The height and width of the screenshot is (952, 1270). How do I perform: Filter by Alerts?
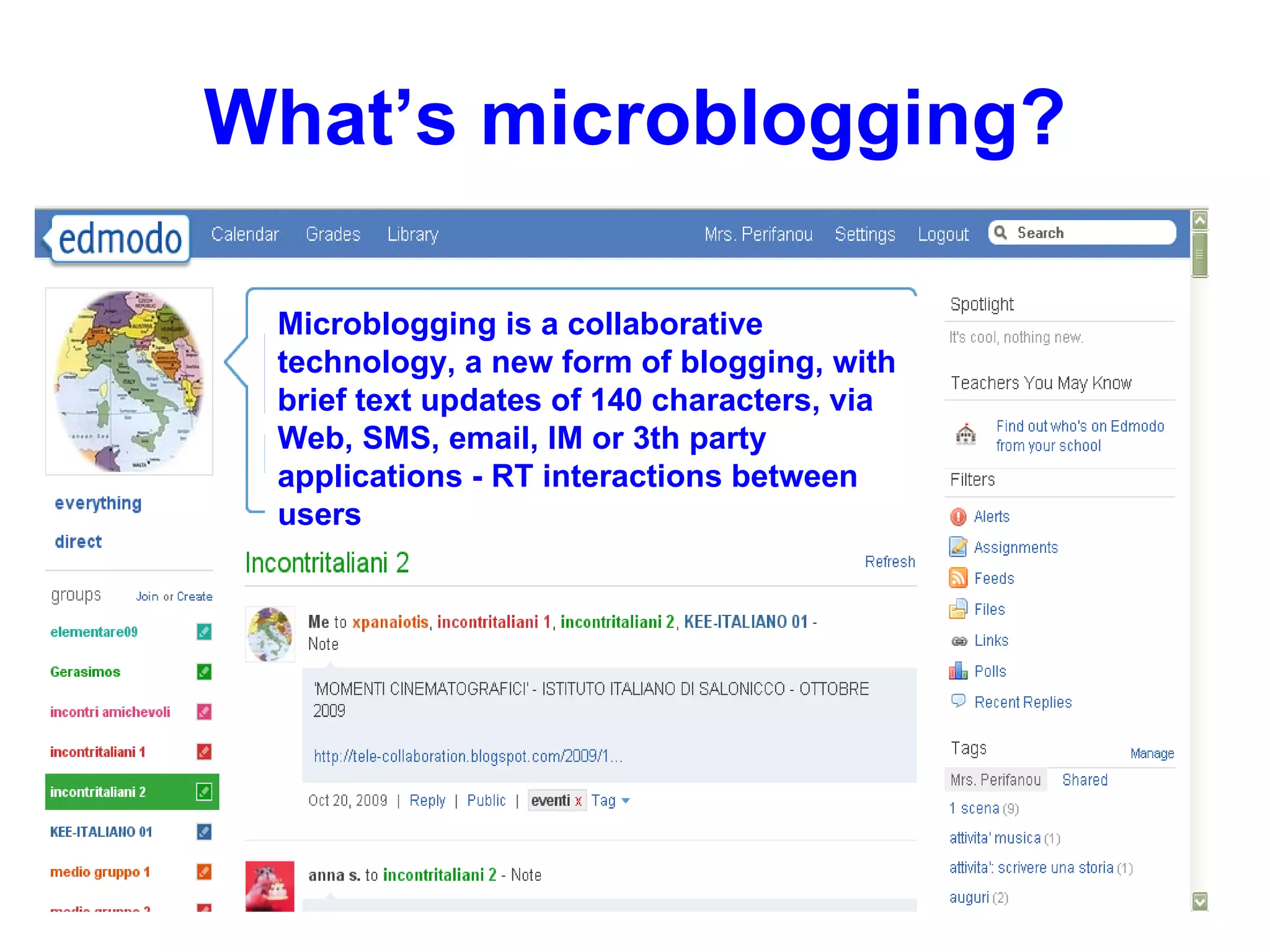pyautogui.click(x=992, y=516)
